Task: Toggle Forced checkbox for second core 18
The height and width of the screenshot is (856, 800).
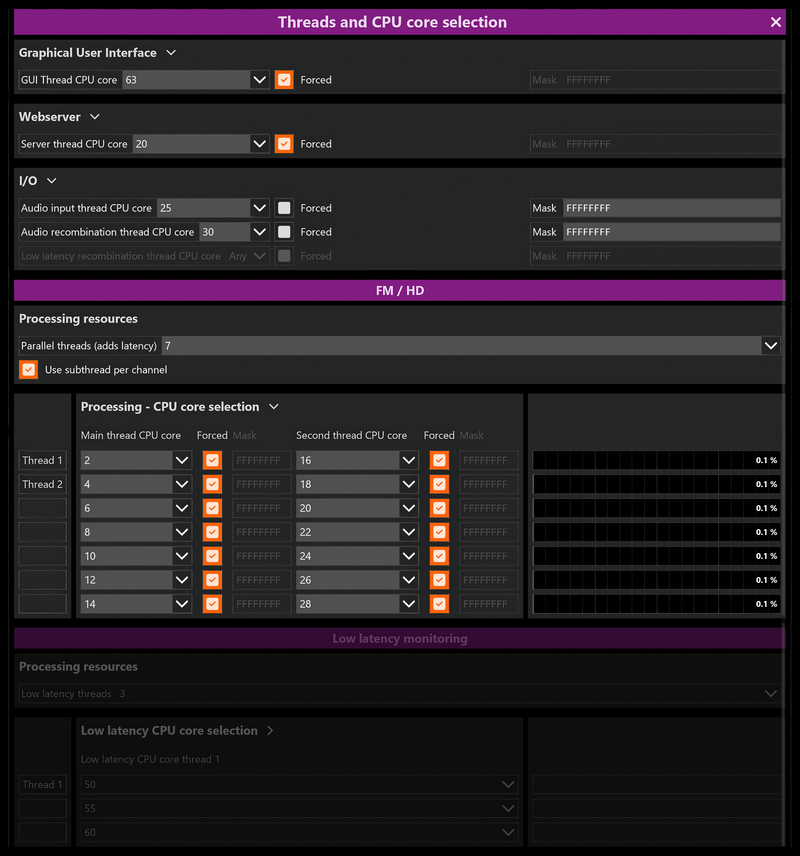Action: tap(439, 484)
